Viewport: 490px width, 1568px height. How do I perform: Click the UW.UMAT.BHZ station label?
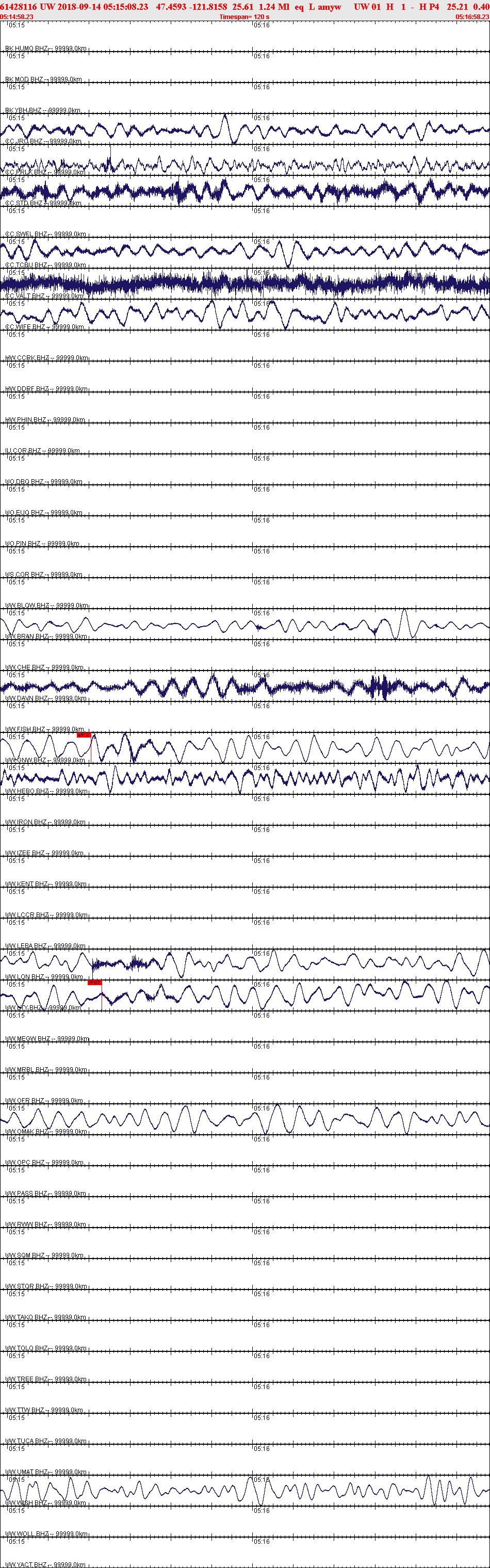(x=46, y=1472)
